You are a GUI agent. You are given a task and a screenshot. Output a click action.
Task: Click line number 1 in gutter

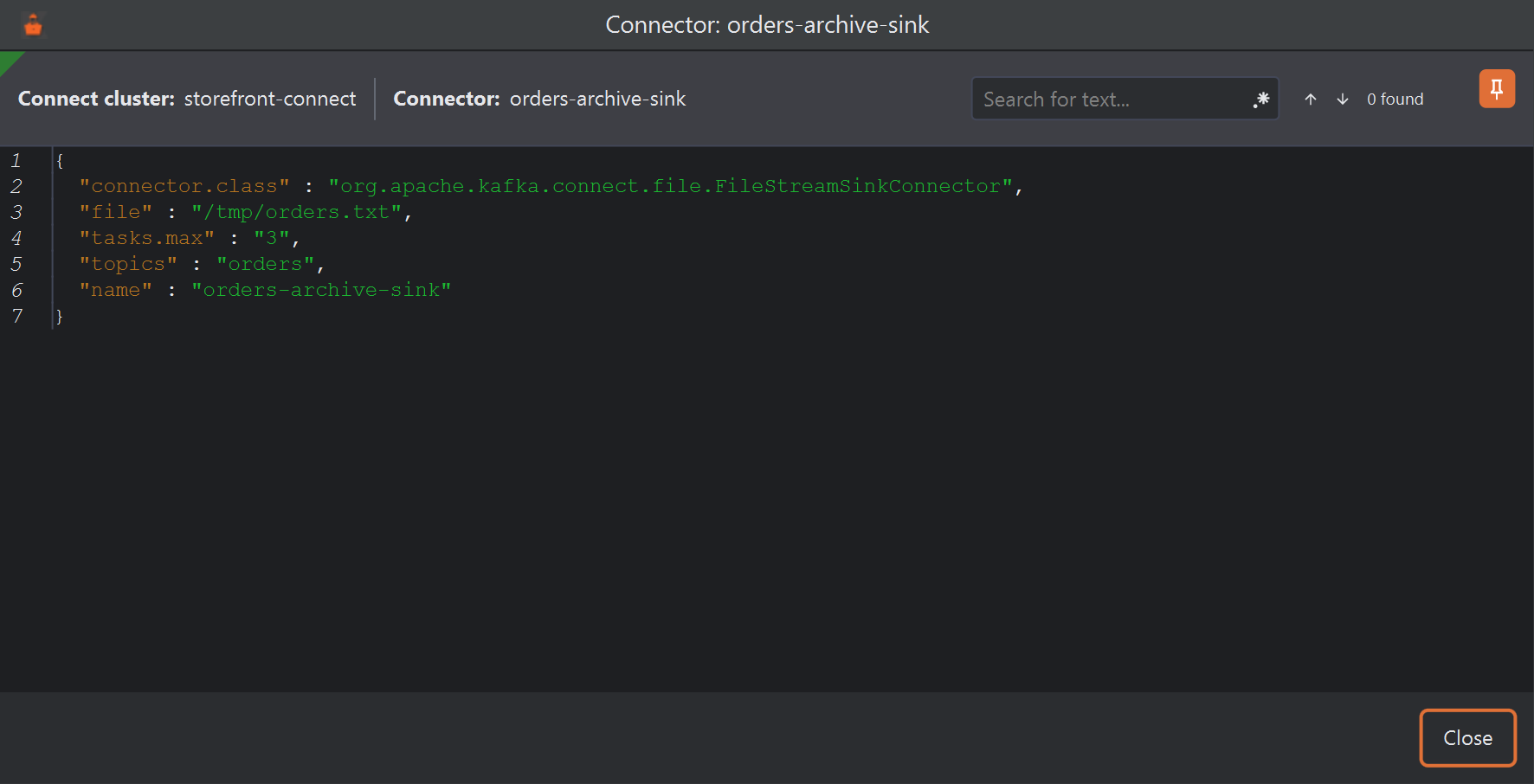(16, 160)
